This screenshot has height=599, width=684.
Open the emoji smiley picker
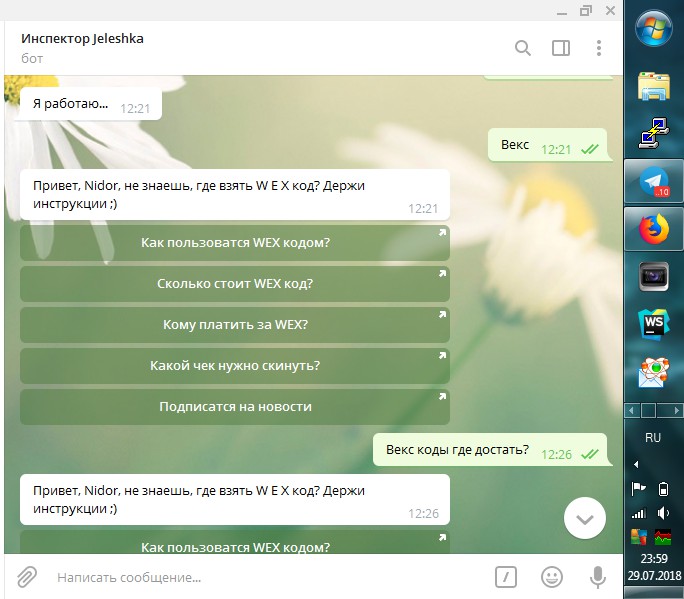pyautogui.click(x=551, y=577)
